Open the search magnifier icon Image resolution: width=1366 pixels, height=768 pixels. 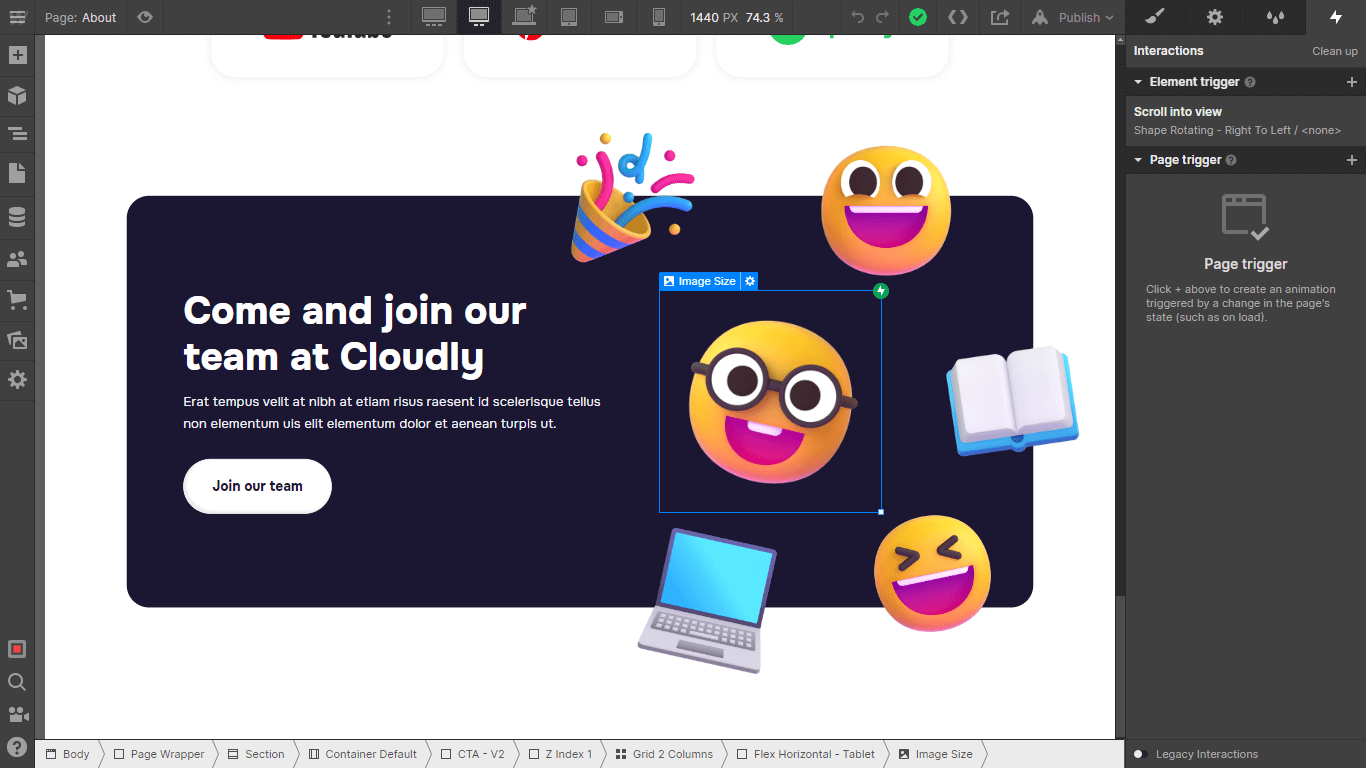(x=17, y=682)
